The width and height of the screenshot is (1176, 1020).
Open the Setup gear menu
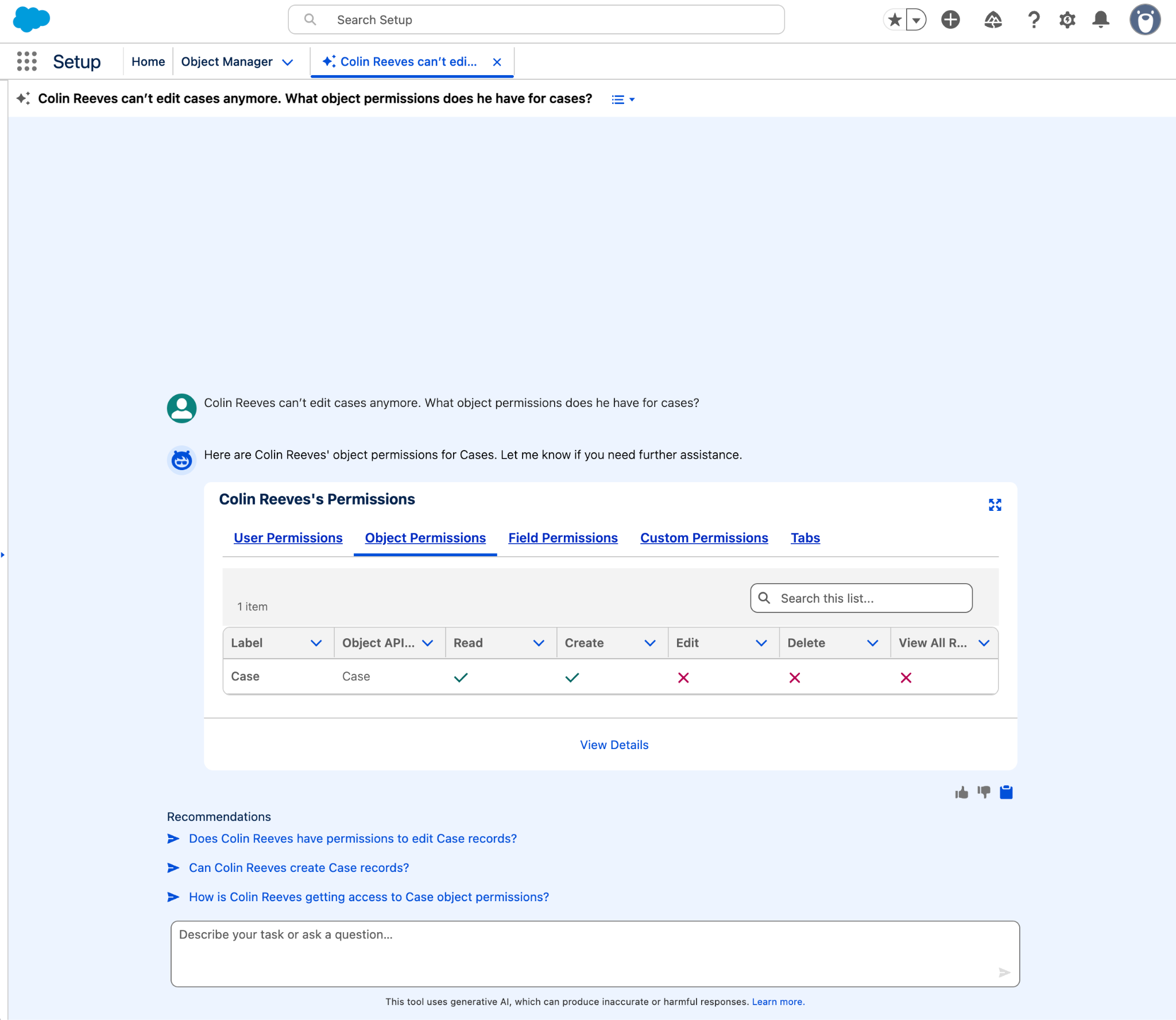click(x=1067, y=20)
